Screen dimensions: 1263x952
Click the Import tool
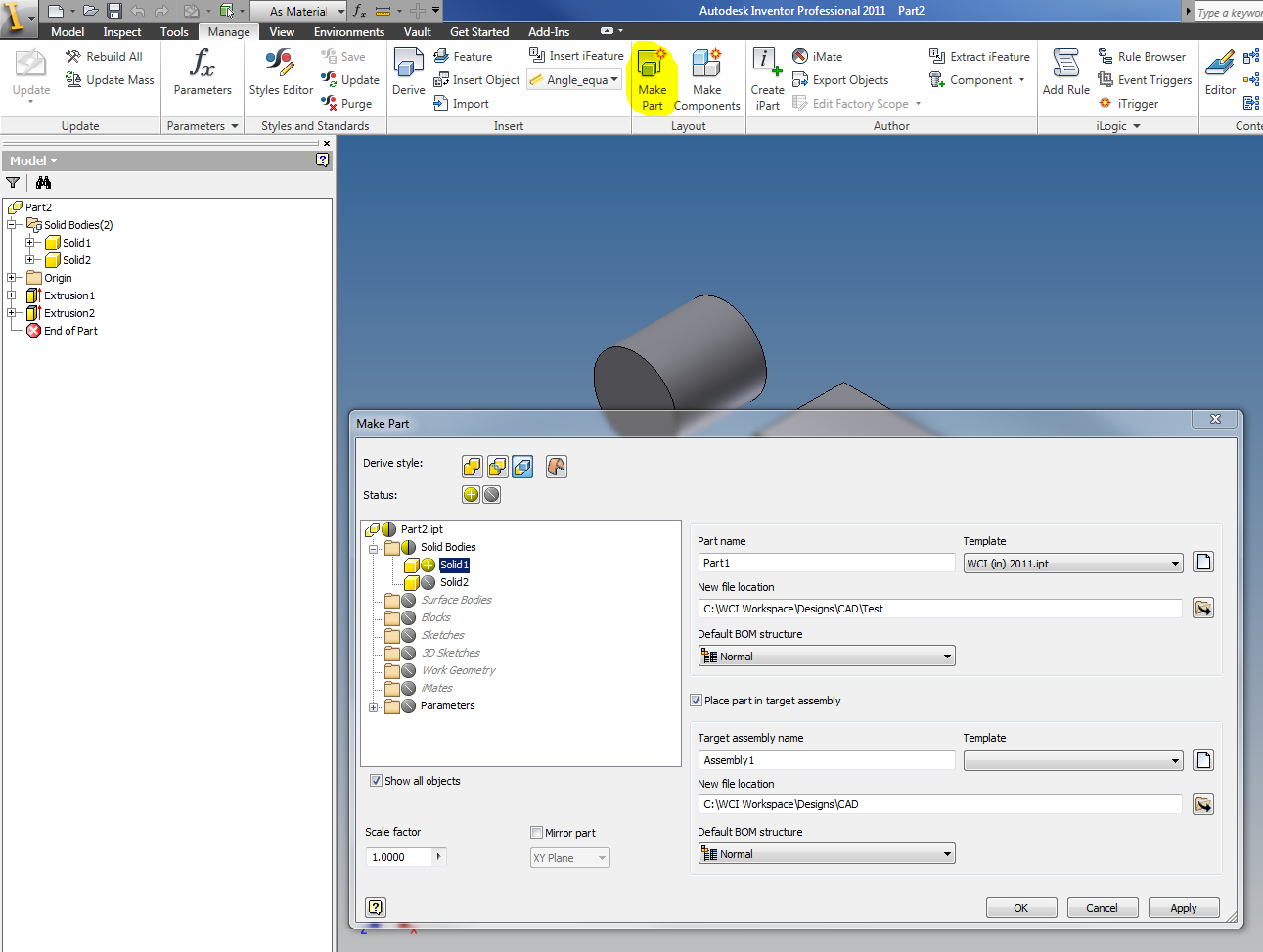(x=461, y=103)
